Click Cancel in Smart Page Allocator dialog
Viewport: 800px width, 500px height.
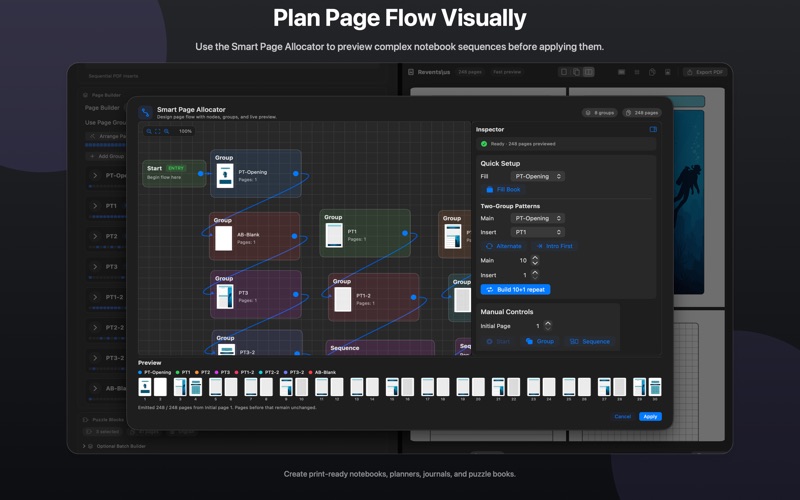tap(622, 416)
